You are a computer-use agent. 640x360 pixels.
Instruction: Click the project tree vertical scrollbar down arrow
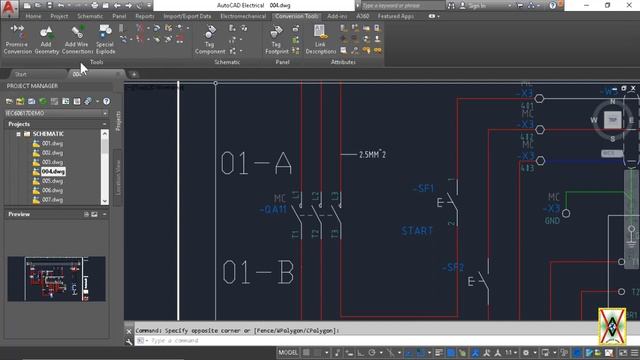pyautogui.click(x=104, y=201)
